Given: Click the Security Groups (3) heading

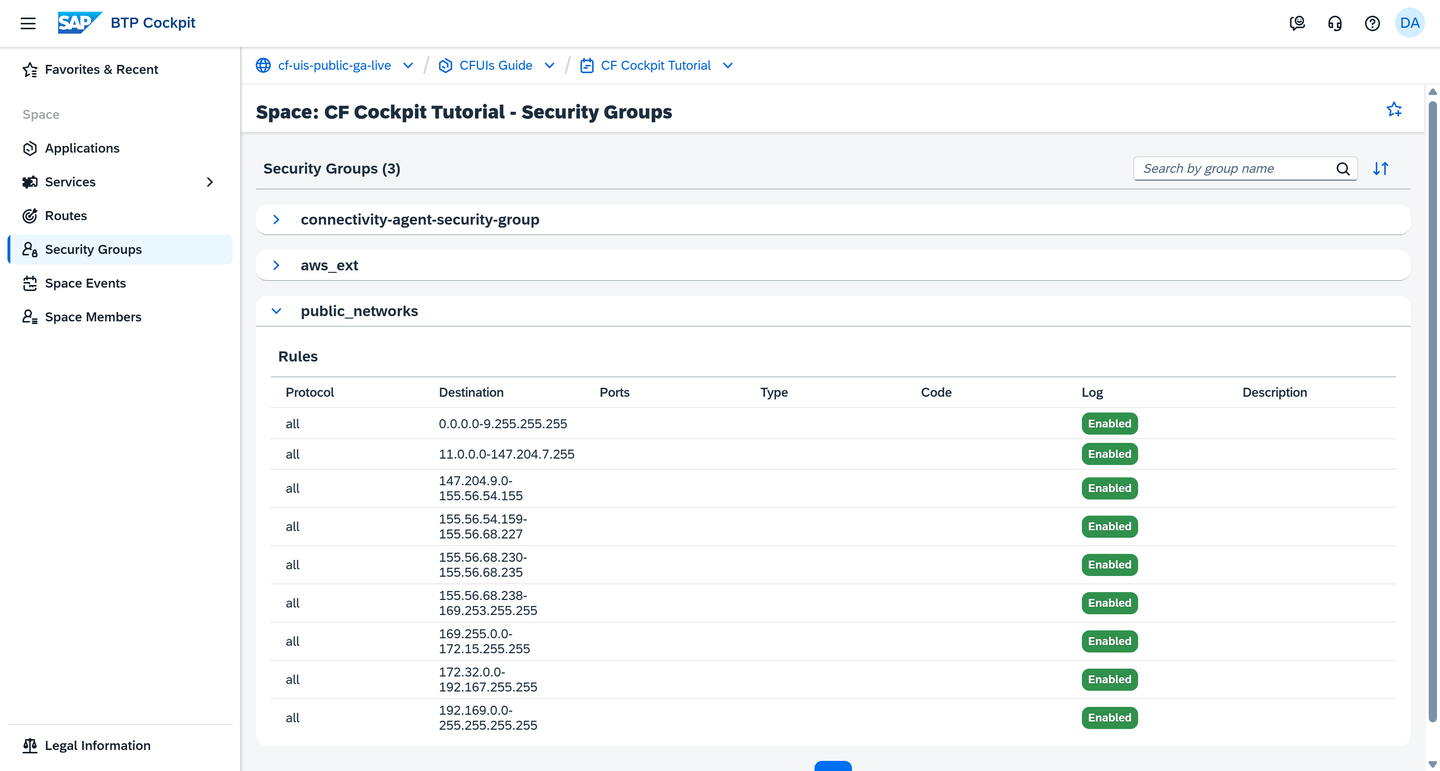Looking at the screenshot, I should (x=332, y=169).
